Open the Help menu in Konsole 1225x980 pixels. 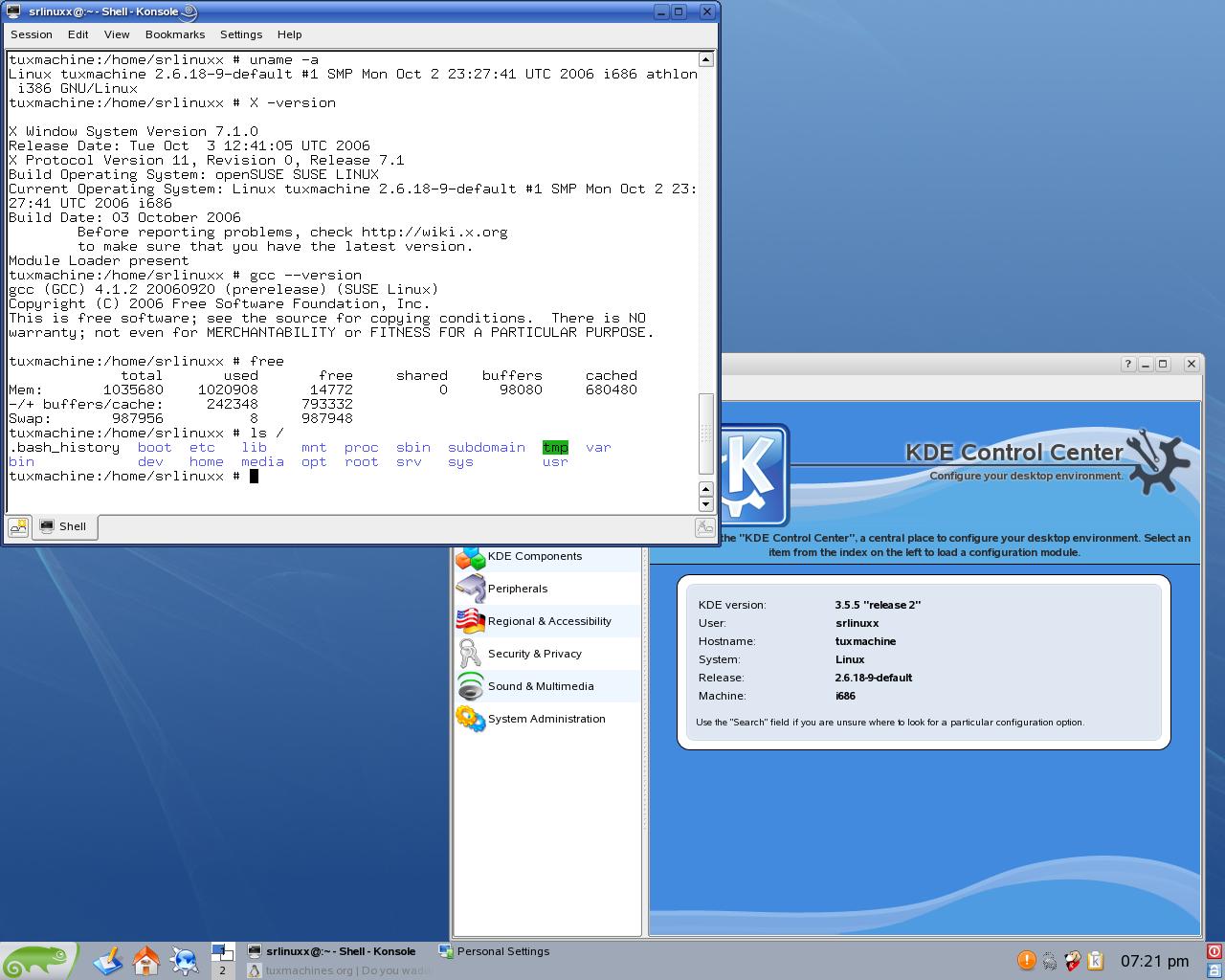click(290, 34)
